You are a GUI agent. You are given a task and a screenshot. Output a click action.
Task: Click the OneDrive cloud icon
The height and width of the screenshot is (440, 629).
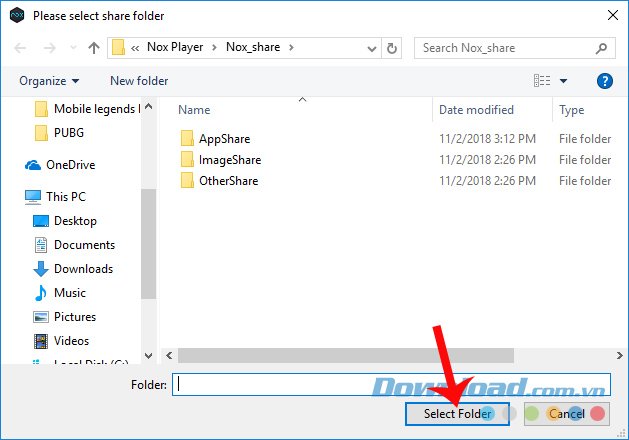[33, 165]
